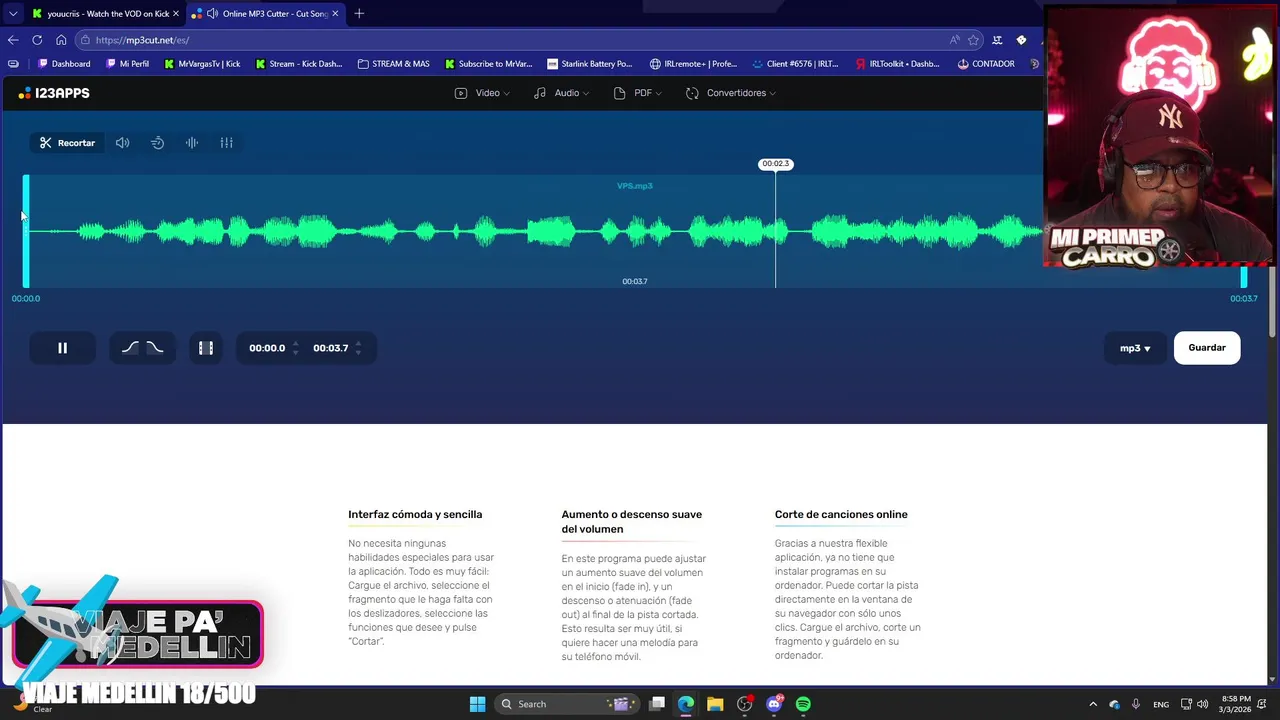Image resolution: width=1280 pixels, height=720 pixels.
Task: Open the Starlink Battery bookmark
Action: pos(590,64)
